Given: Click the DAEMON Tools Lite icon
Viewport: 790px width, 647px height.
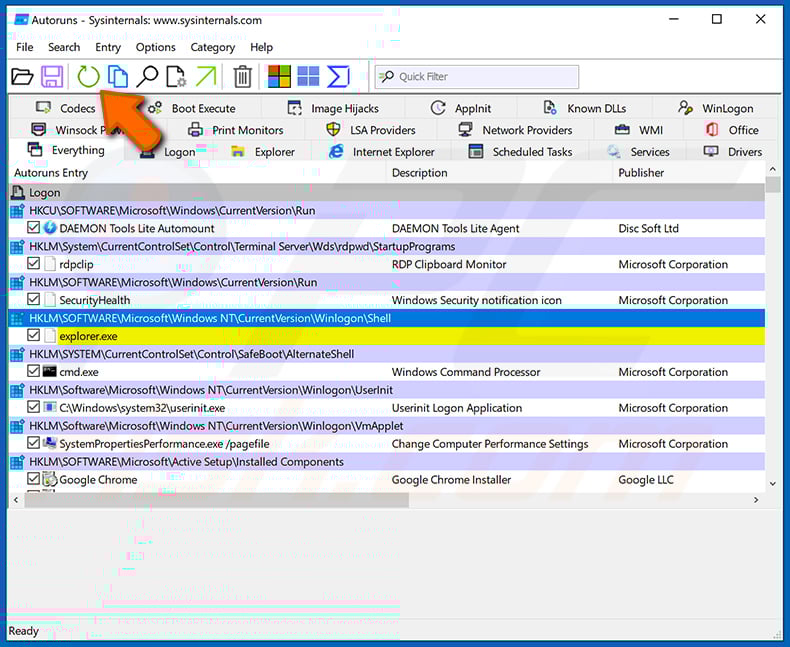Looking at the screenshot, I should [50, 228].
